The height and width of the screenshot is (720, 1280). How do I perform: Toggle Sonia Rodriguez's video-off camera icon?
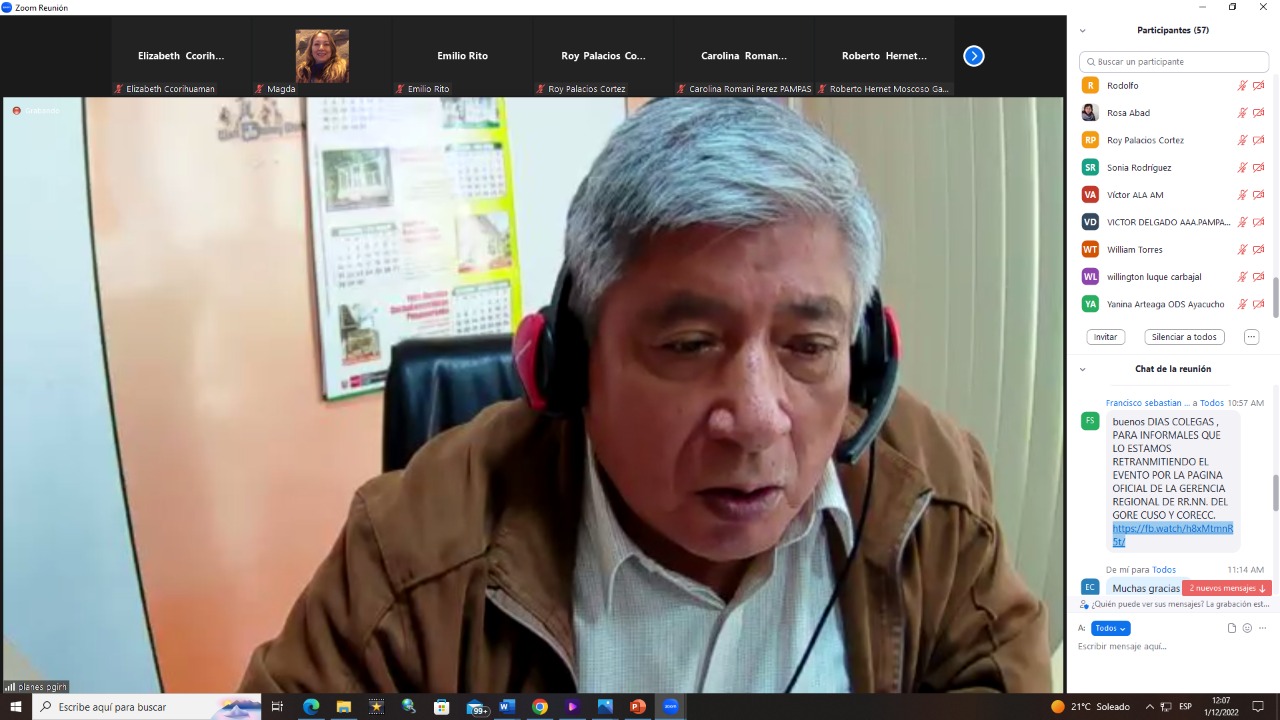[1259, 168]
